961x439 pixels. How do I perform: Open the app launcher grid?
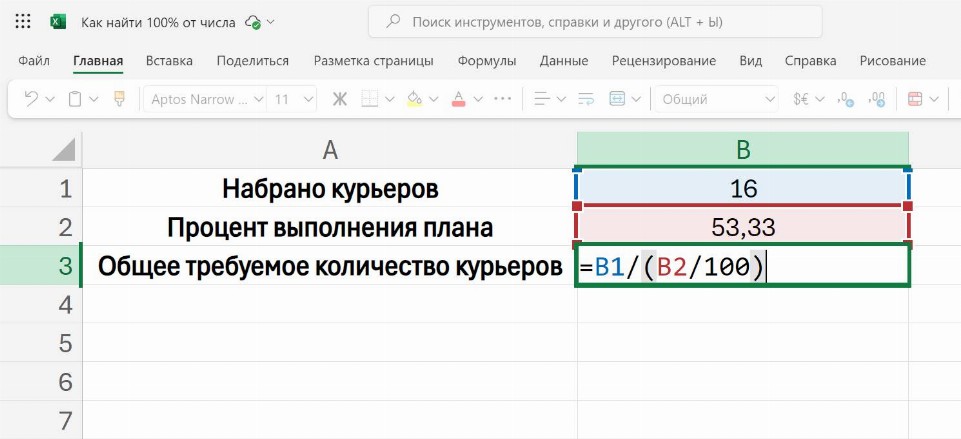[24, 21]
